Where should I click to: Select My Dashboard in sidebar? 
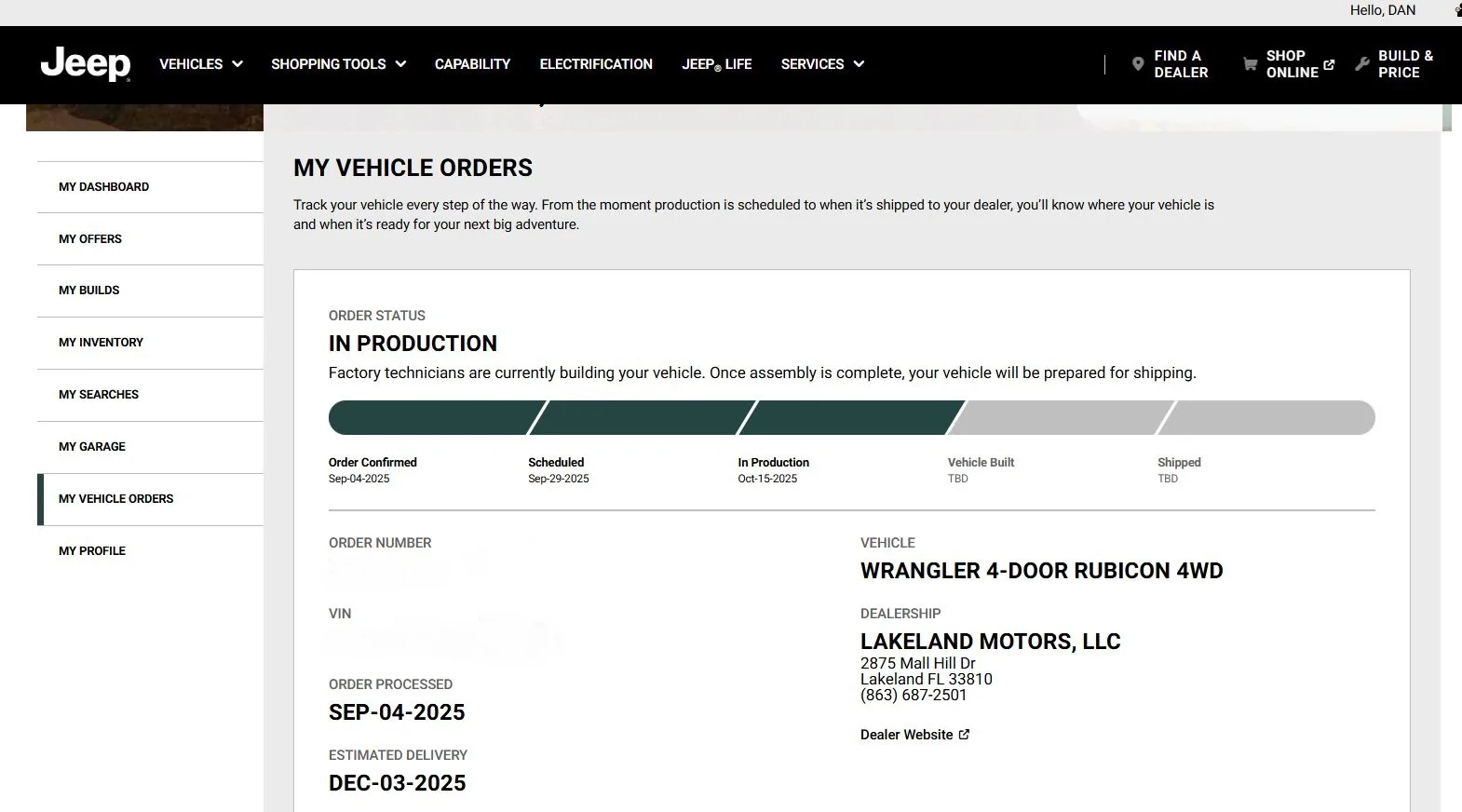pos(150,187)
